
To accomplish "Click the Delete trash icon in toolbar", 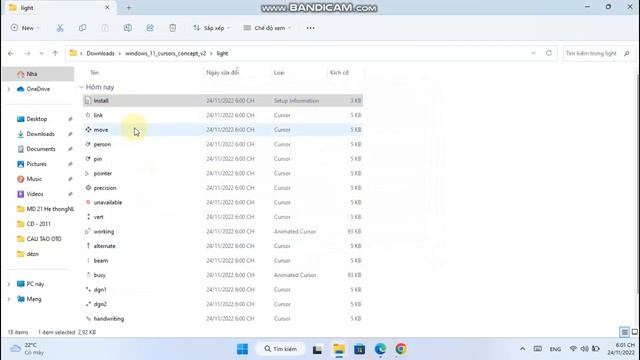I will [173, 28].
